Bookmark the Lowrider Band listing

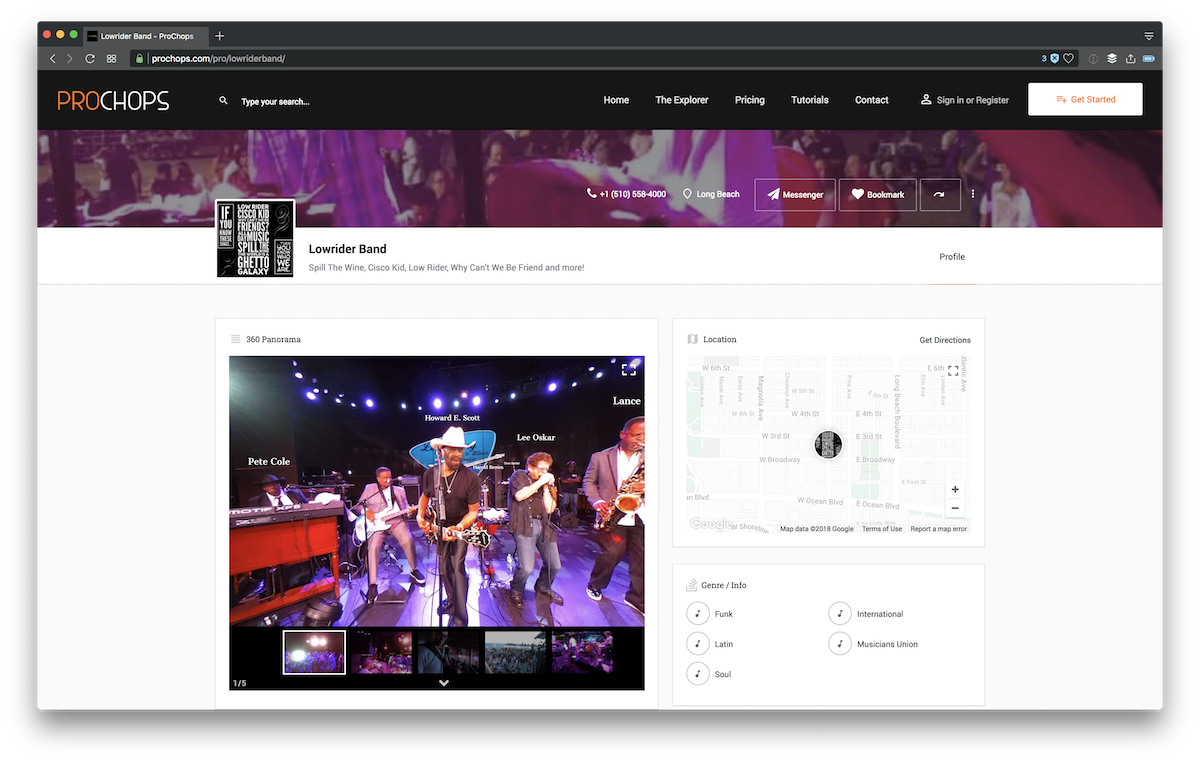[x=878, y=195]
